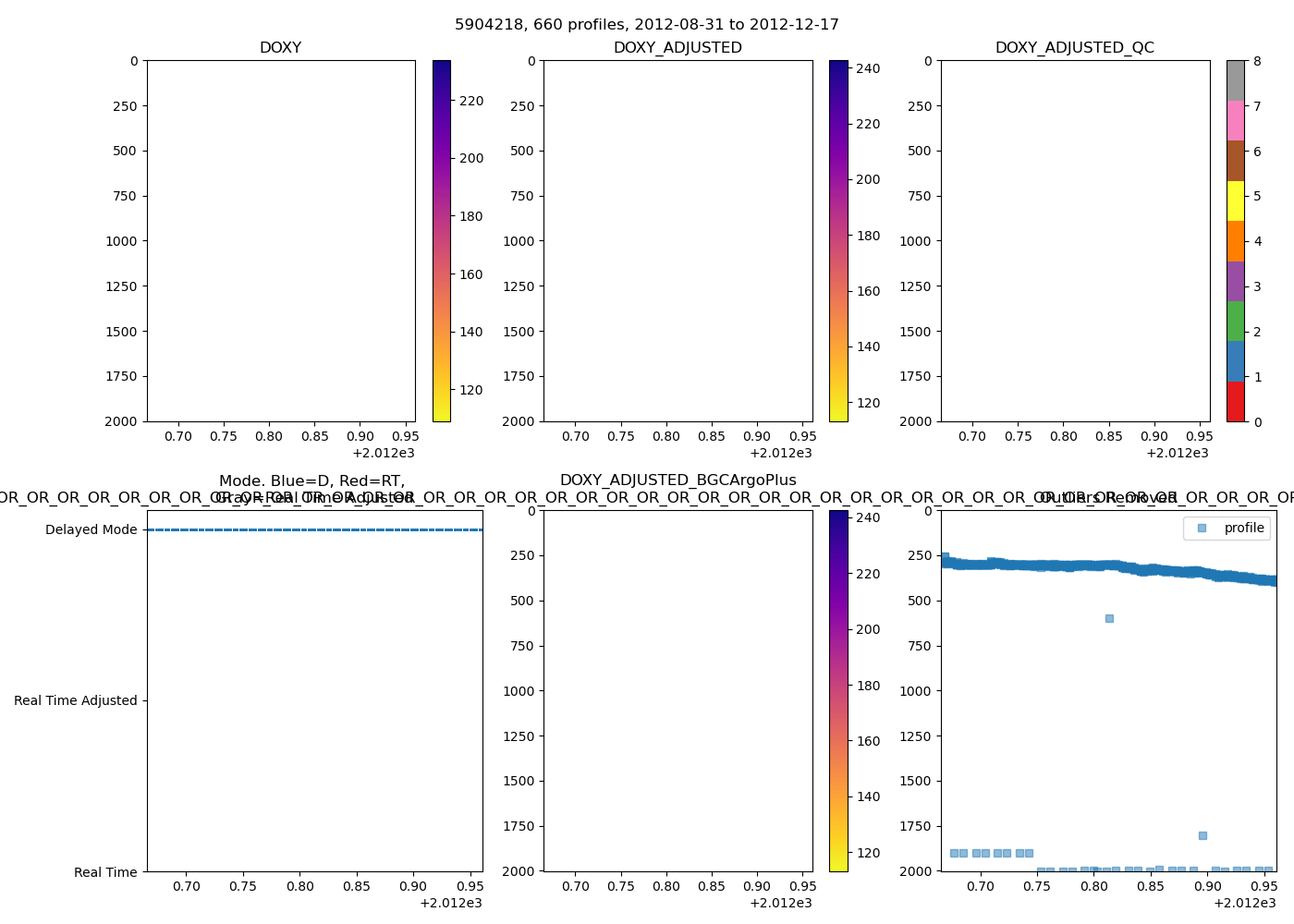Select the isolated outlier point near depth 600
The image size is (1294, 924).
click(x=1109, y=618)
